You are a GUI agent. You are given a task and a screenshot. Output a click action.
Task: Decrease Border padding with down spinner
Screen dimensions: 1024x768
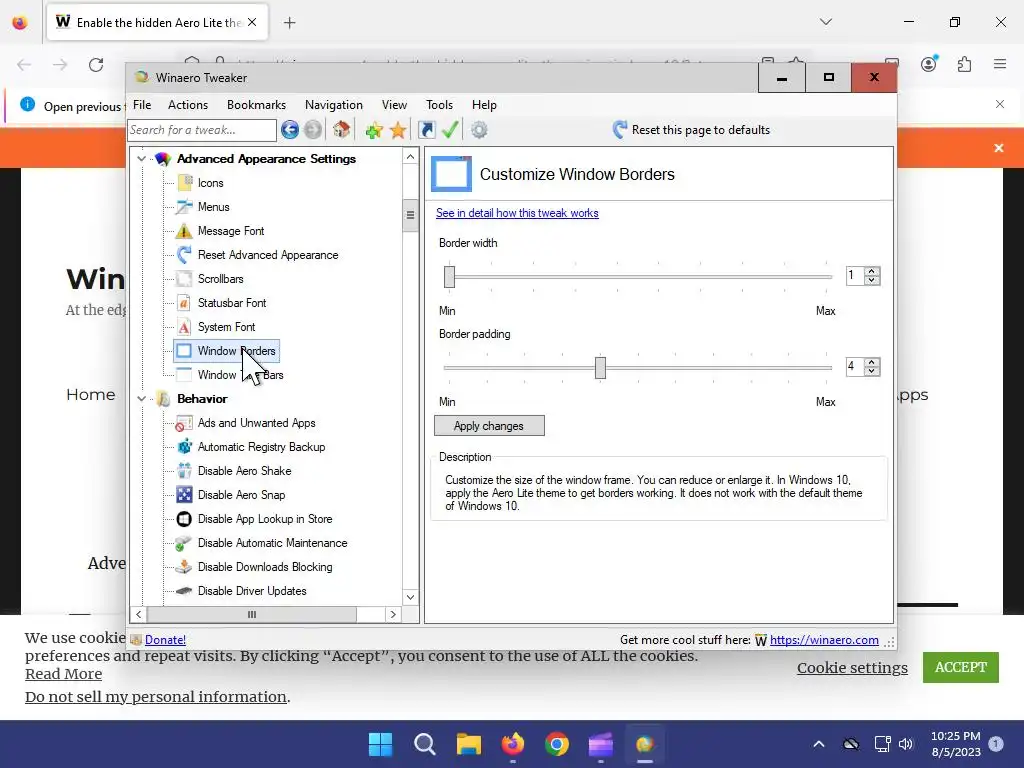(872, 371)
